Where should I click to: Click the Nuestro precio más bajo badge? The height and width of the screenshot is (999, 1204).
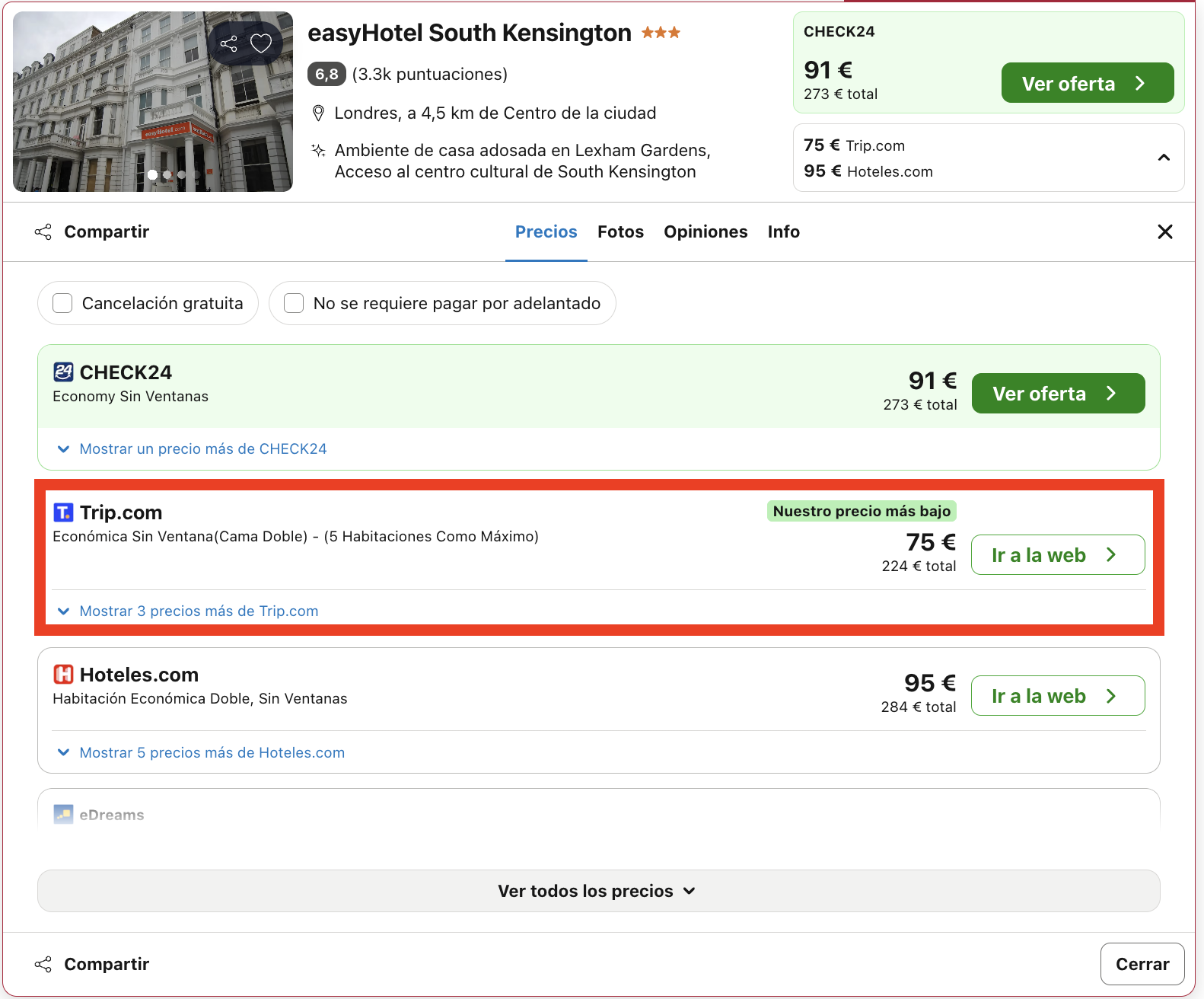coord(862,511)
